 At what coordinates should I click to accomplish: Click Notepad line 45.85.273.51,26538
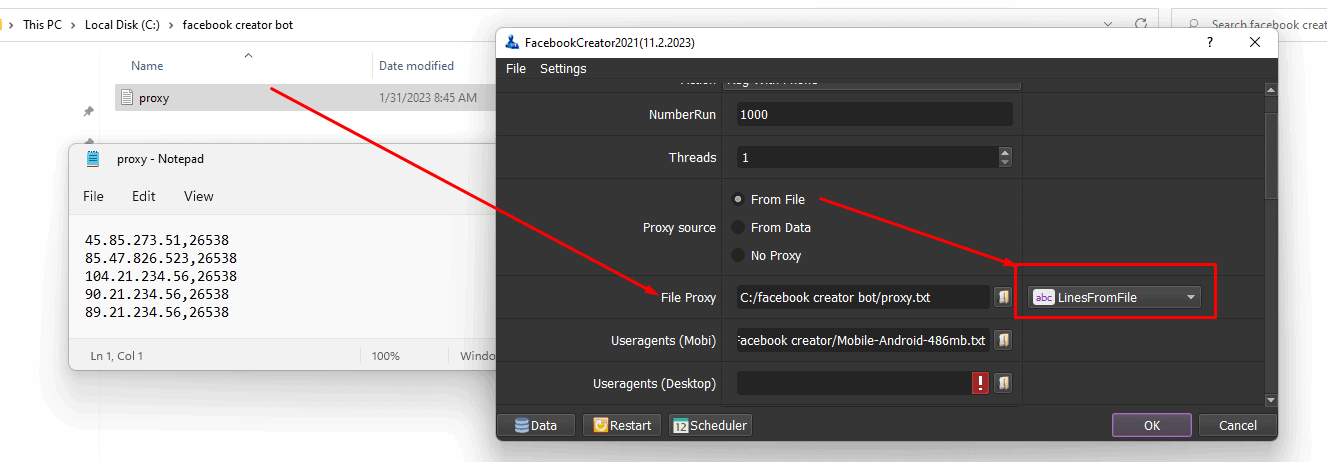coord(157,240)
